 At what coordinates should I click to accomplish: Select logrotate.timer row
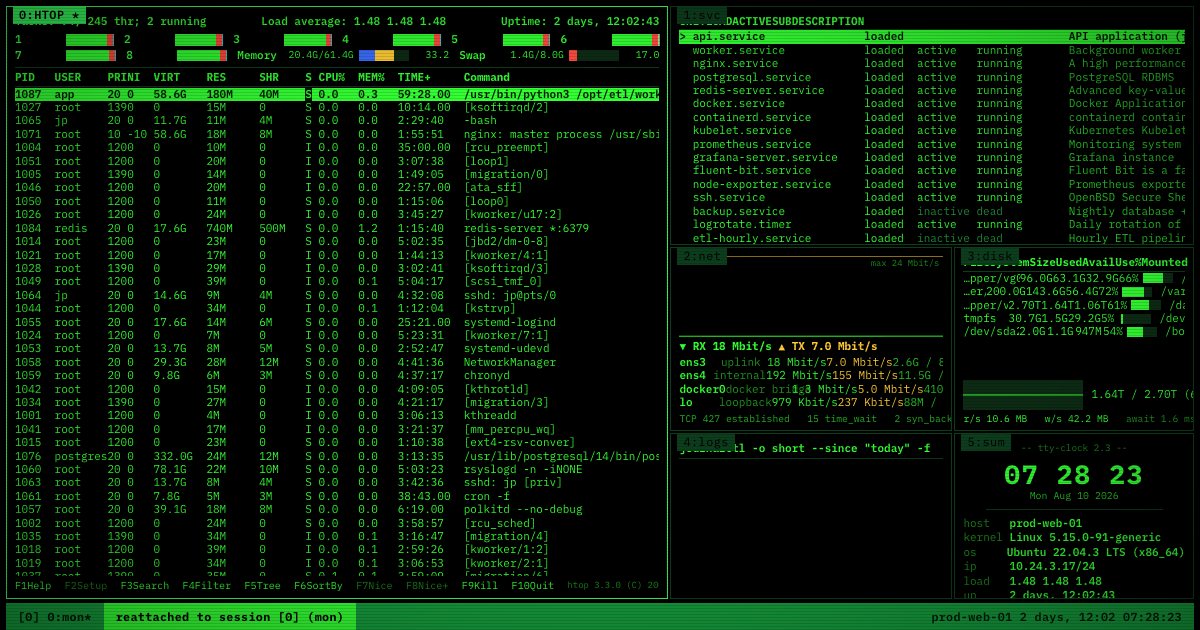tap(933, 224)
